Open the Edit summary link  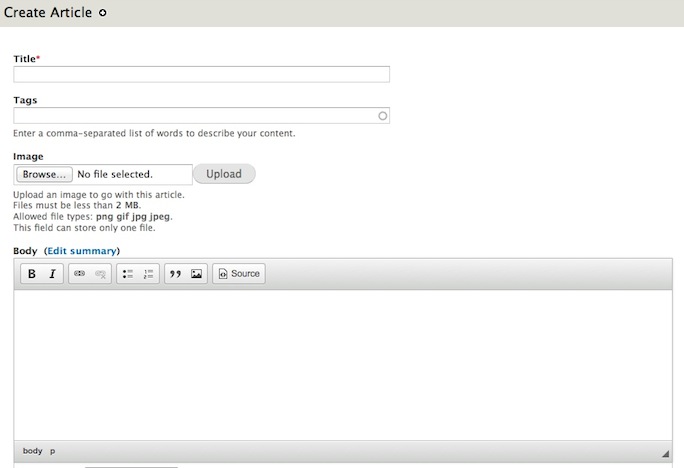point(82,251)
